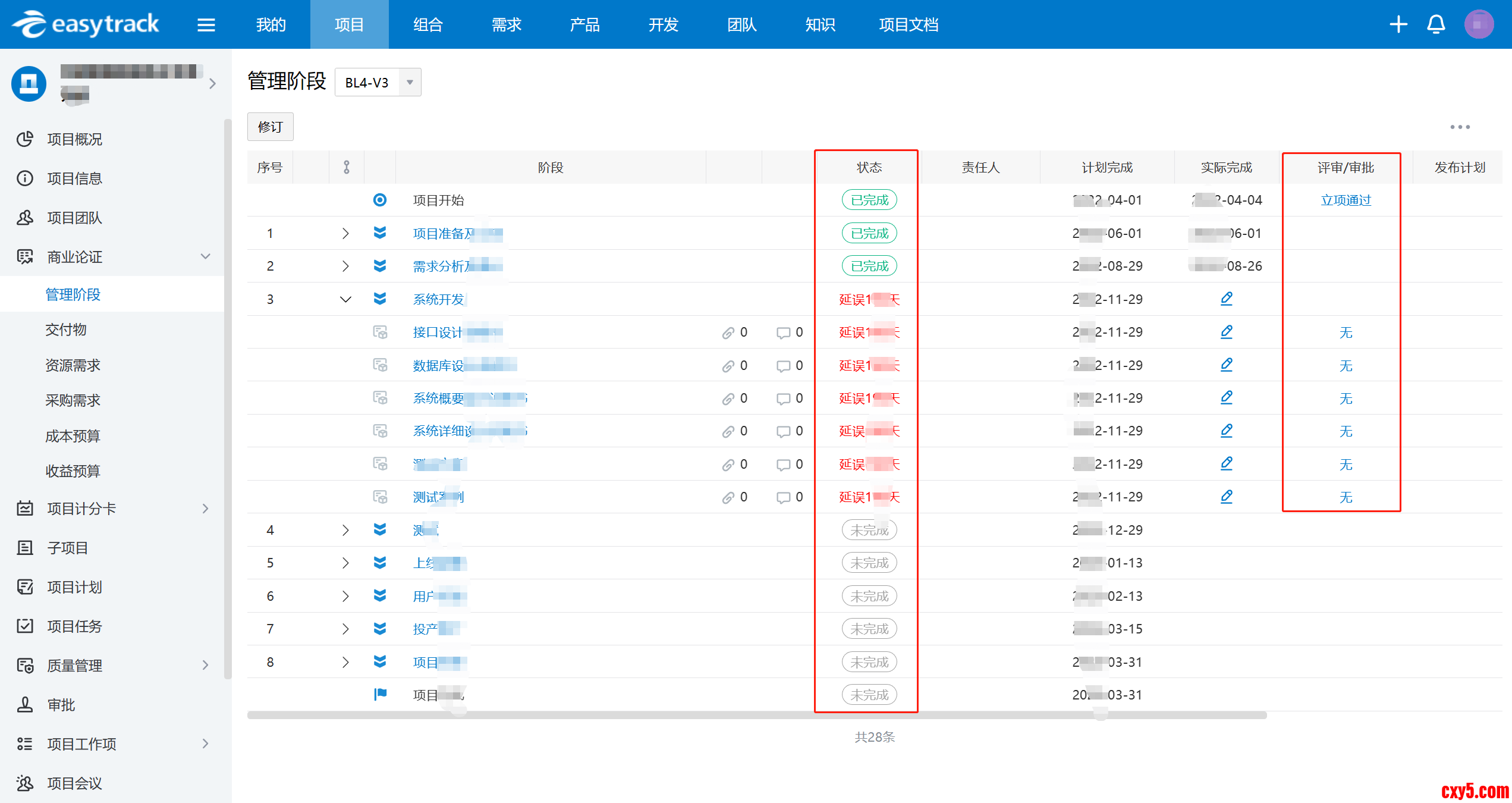The height and width of the screenshot is (803, 1512).
Task: Select 交付物 in the sidebar
Action: [66, 330]
